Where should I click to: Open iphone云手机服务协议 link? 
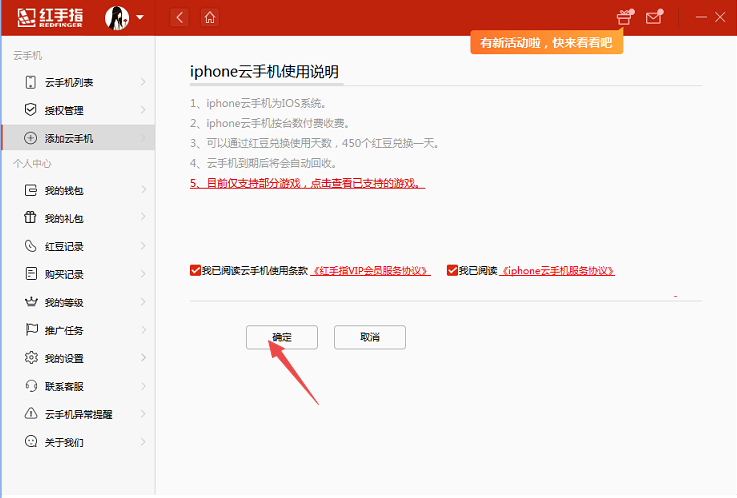tap(557, 271)
